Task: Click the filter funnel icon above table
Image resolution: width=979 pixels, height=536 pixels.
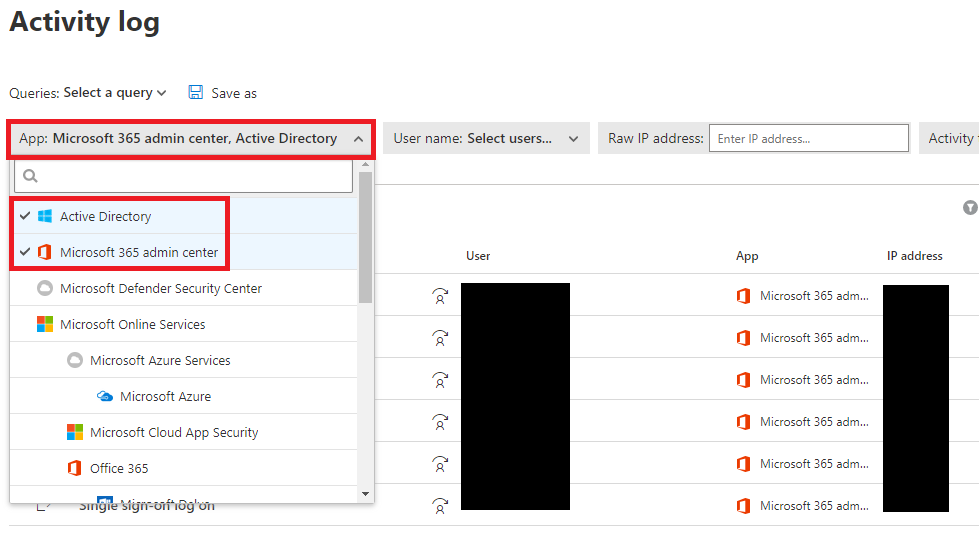Action: (970, 207)
